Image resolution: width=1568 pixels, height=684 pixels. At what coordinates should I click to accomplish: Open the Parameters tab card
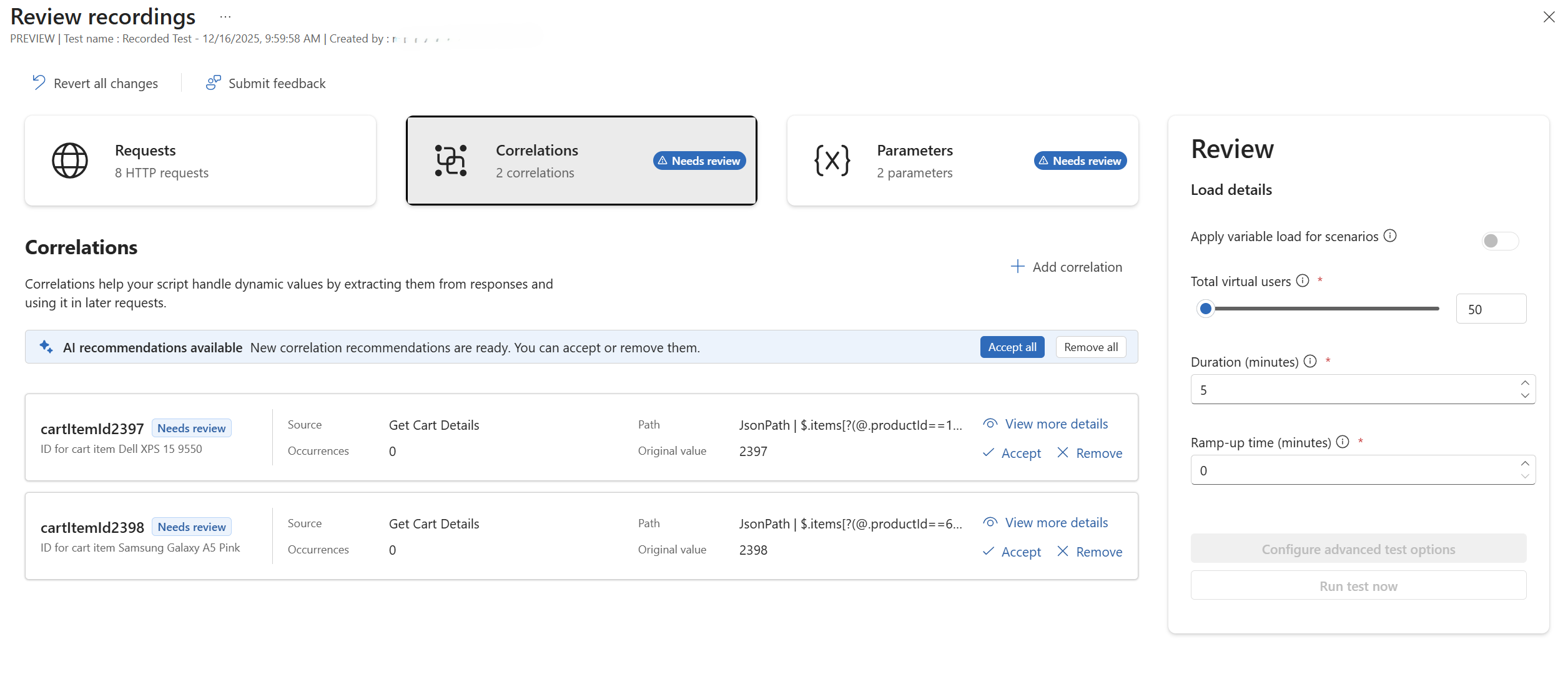coord(962,161)
